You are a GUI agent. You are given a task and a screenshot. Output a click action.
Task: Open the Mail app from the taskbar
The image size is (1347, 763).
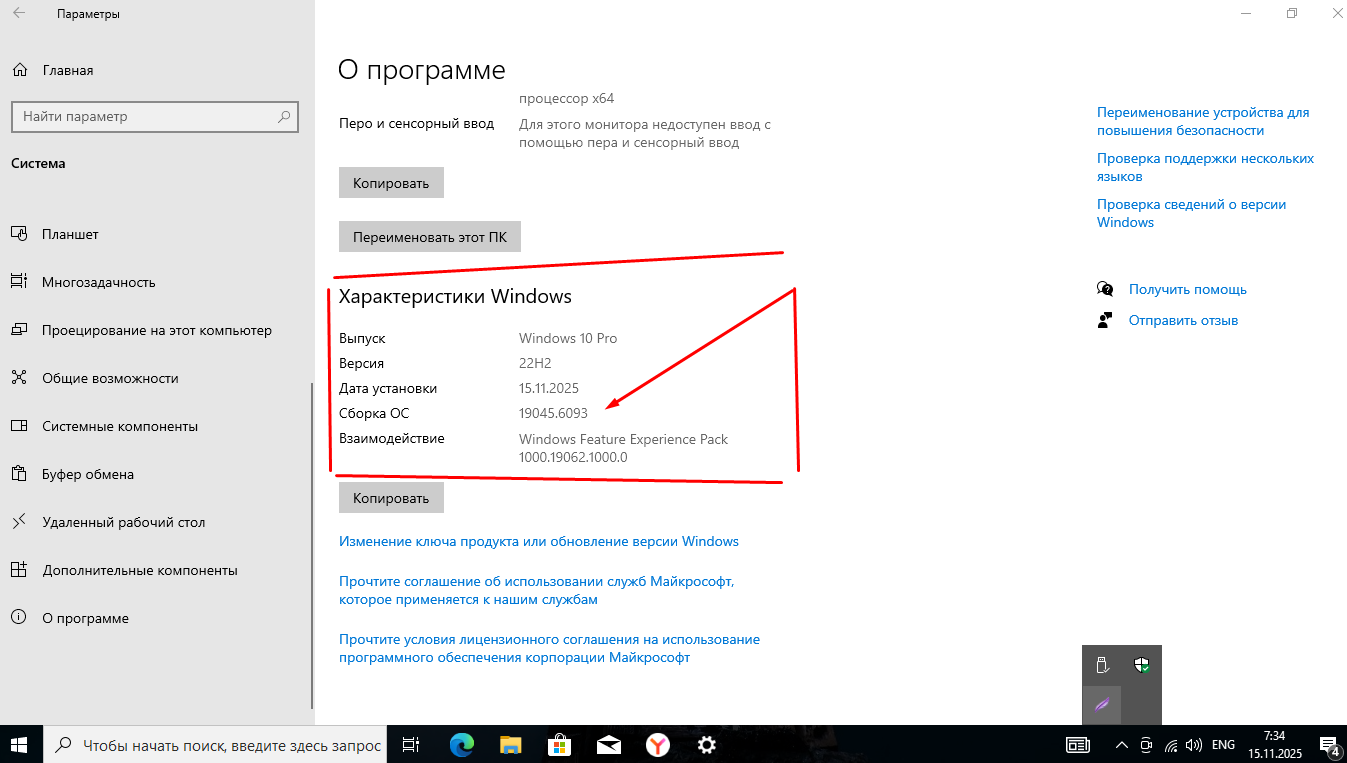608,745
